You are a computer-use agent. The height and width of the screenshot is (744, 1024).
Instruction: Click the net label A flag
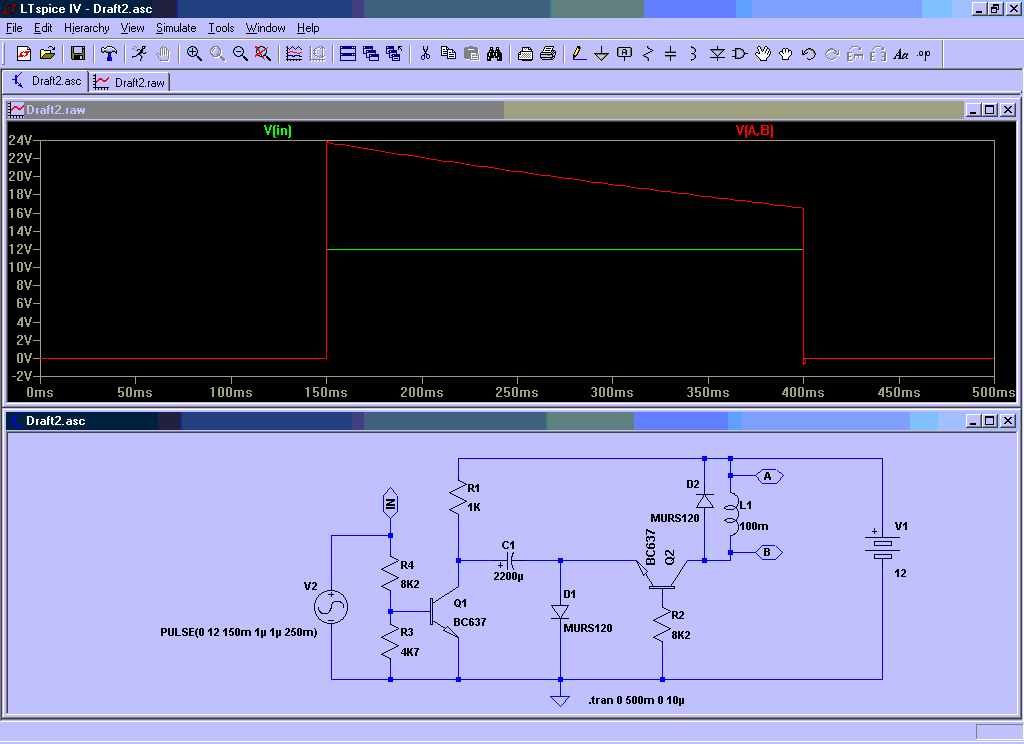769,476
